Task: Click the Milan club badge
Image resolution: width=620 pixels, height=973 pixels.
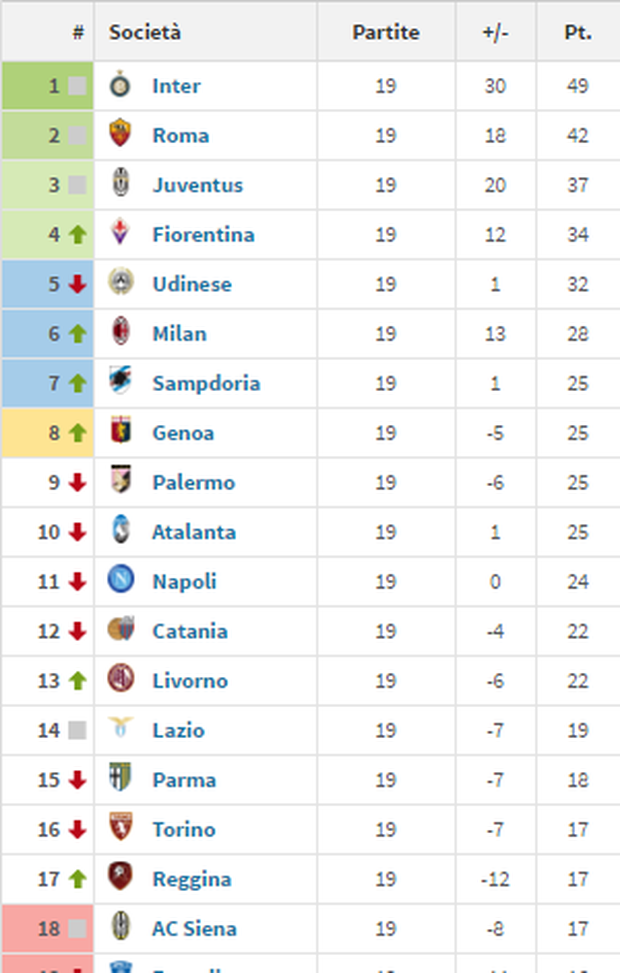Action: 122,333
